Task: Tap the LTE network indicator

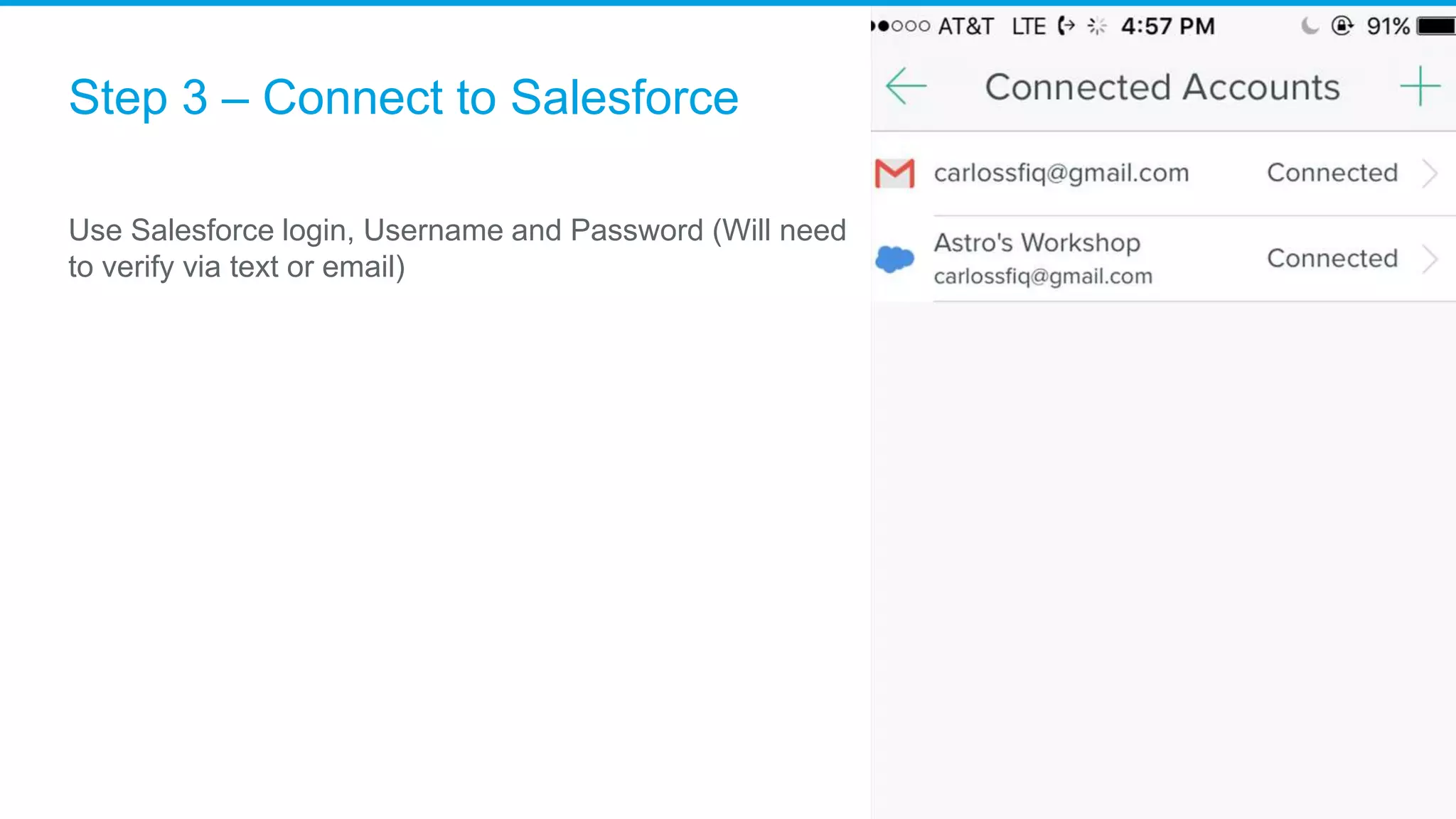Action: tap(1029, 26)
